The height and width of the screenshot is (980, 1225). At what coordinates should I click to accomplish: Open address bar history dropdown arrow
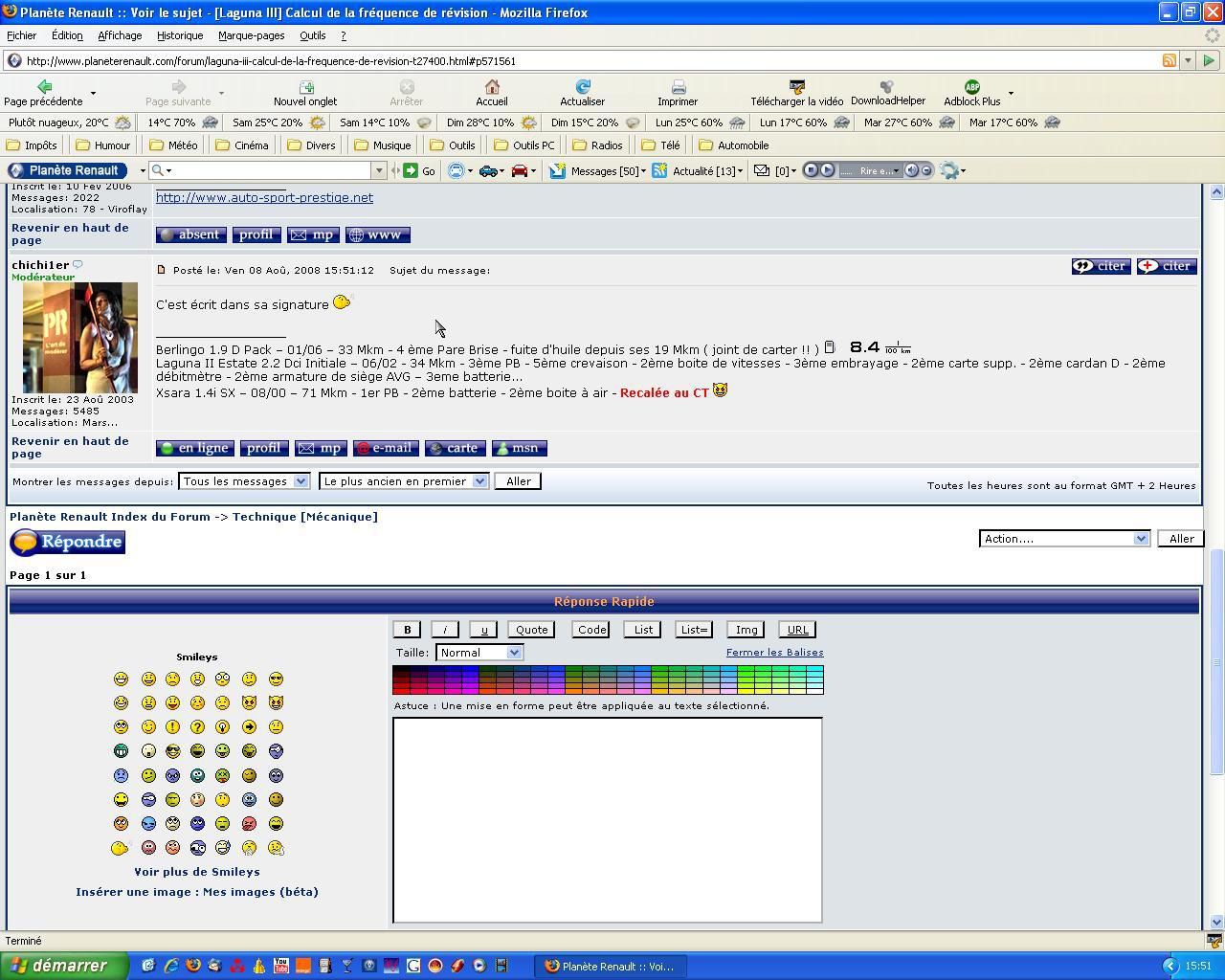[1188, 60]
